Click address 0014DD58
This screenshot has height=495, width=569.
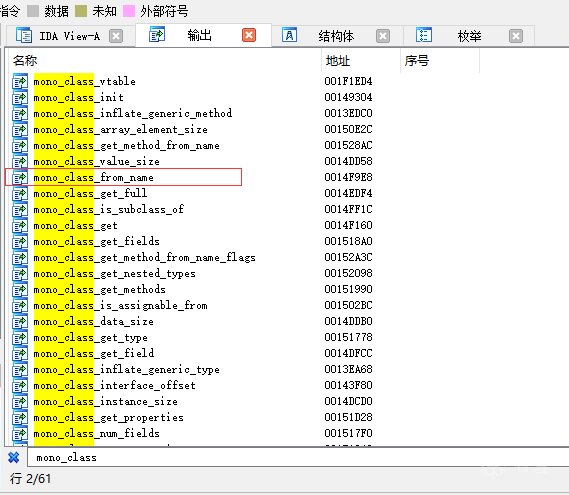click(x=348, y=161)
